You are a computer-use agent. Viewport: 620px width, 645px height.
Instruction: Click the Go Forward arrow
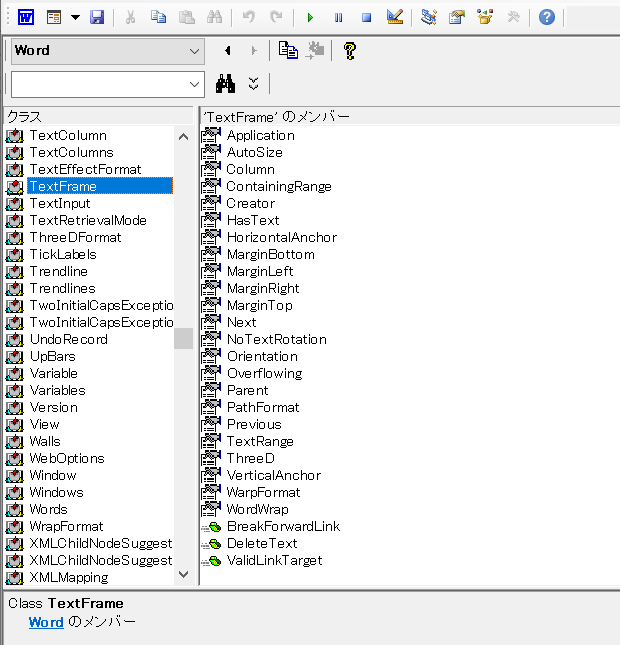pos(253,51)
